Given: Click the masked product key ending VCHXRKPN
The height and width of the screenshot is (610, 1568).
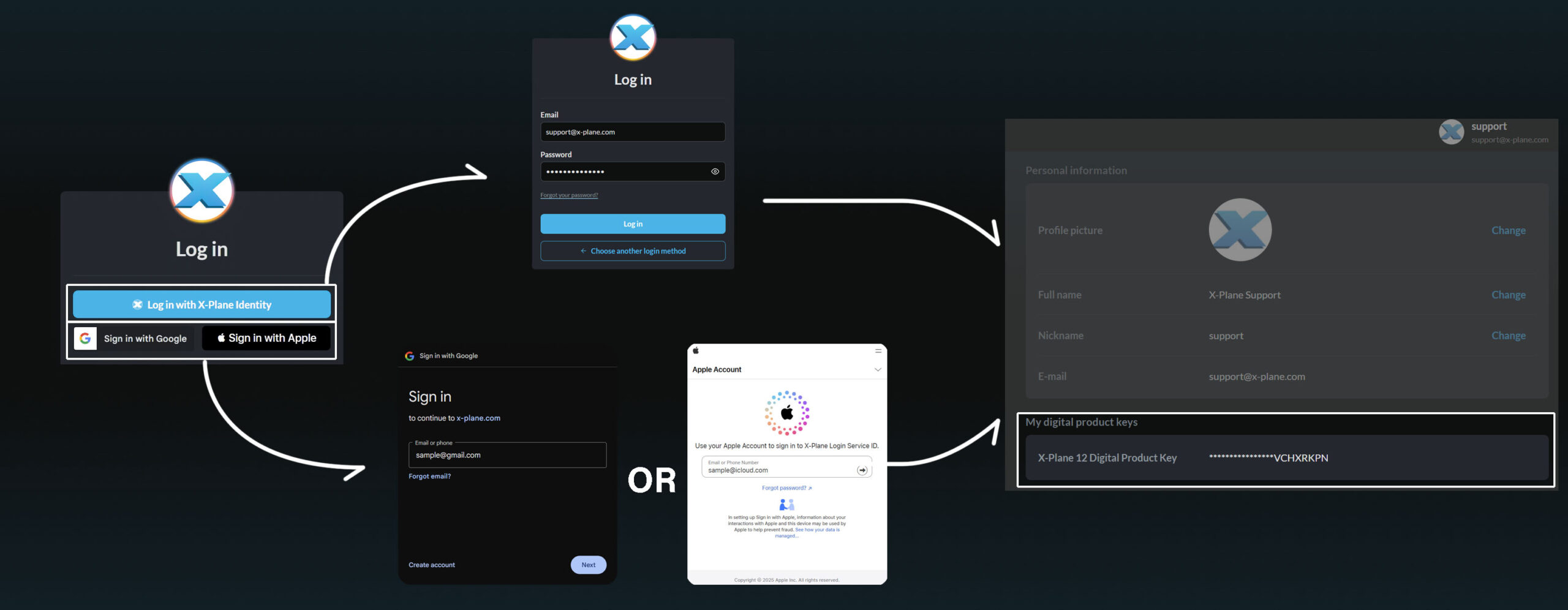Looking at the screenshot, I should [1268, 458].
